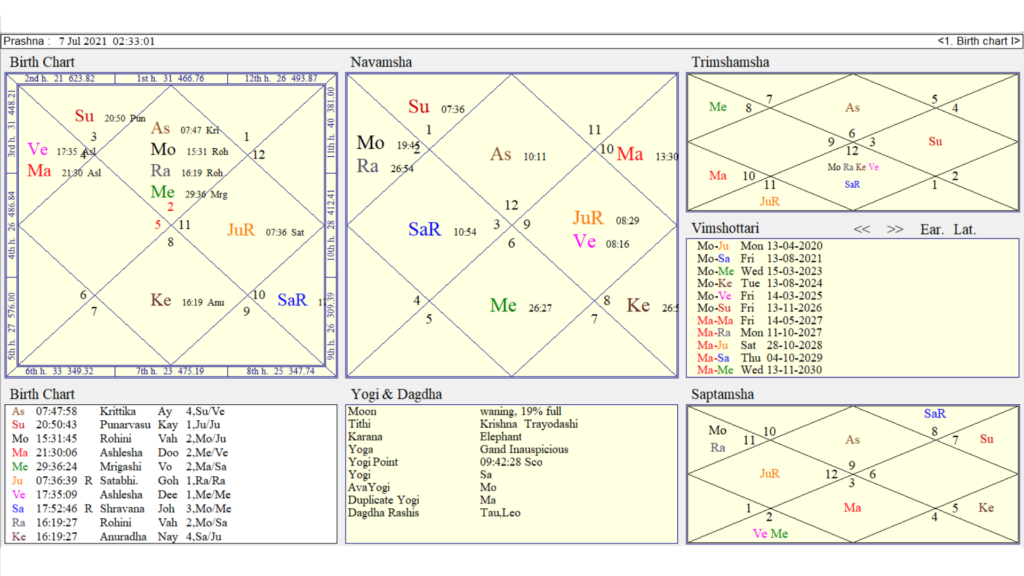
Task: Click Me 29:36 Mrg in the Birth Chart diagram
Action: [x=189, y=193]
